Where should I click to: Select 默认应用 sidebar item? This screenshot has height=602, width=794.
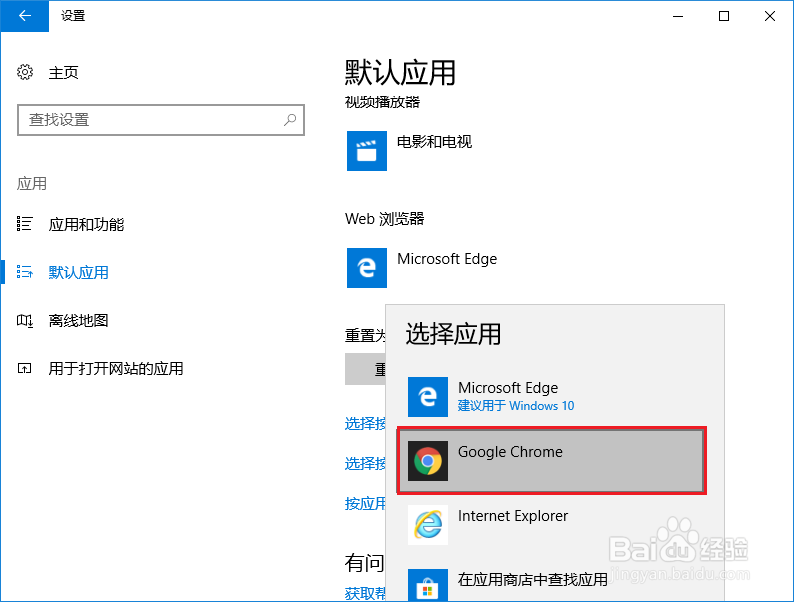[x=78, y=273]
